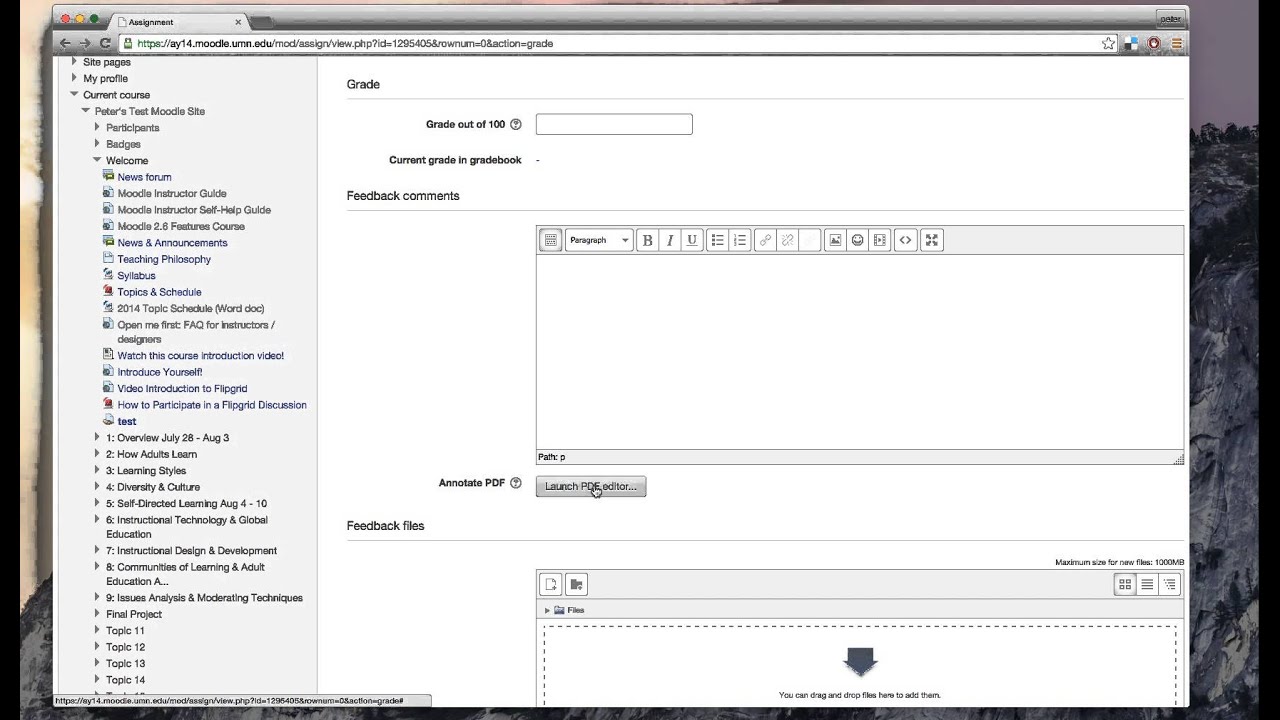Collapse the Current course tree node
The width and height of the screenshot is (1280, 720).
[74, 95]
